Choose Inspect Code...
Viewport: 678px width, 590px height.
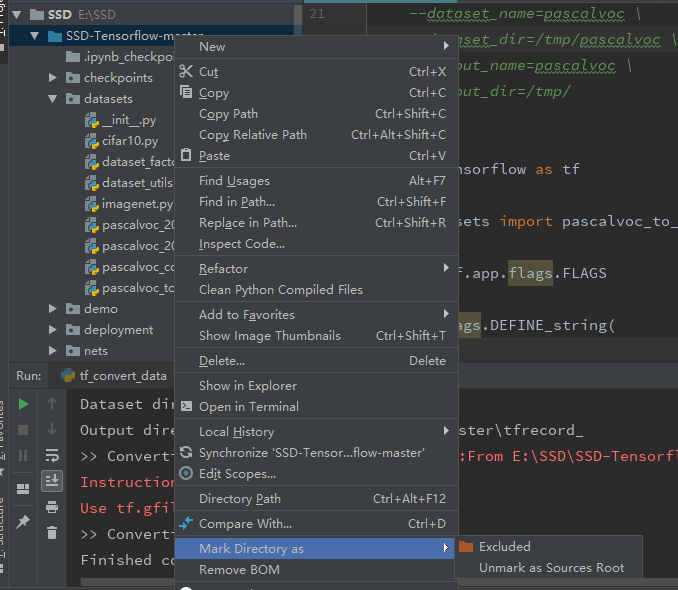tap(316, 244)
